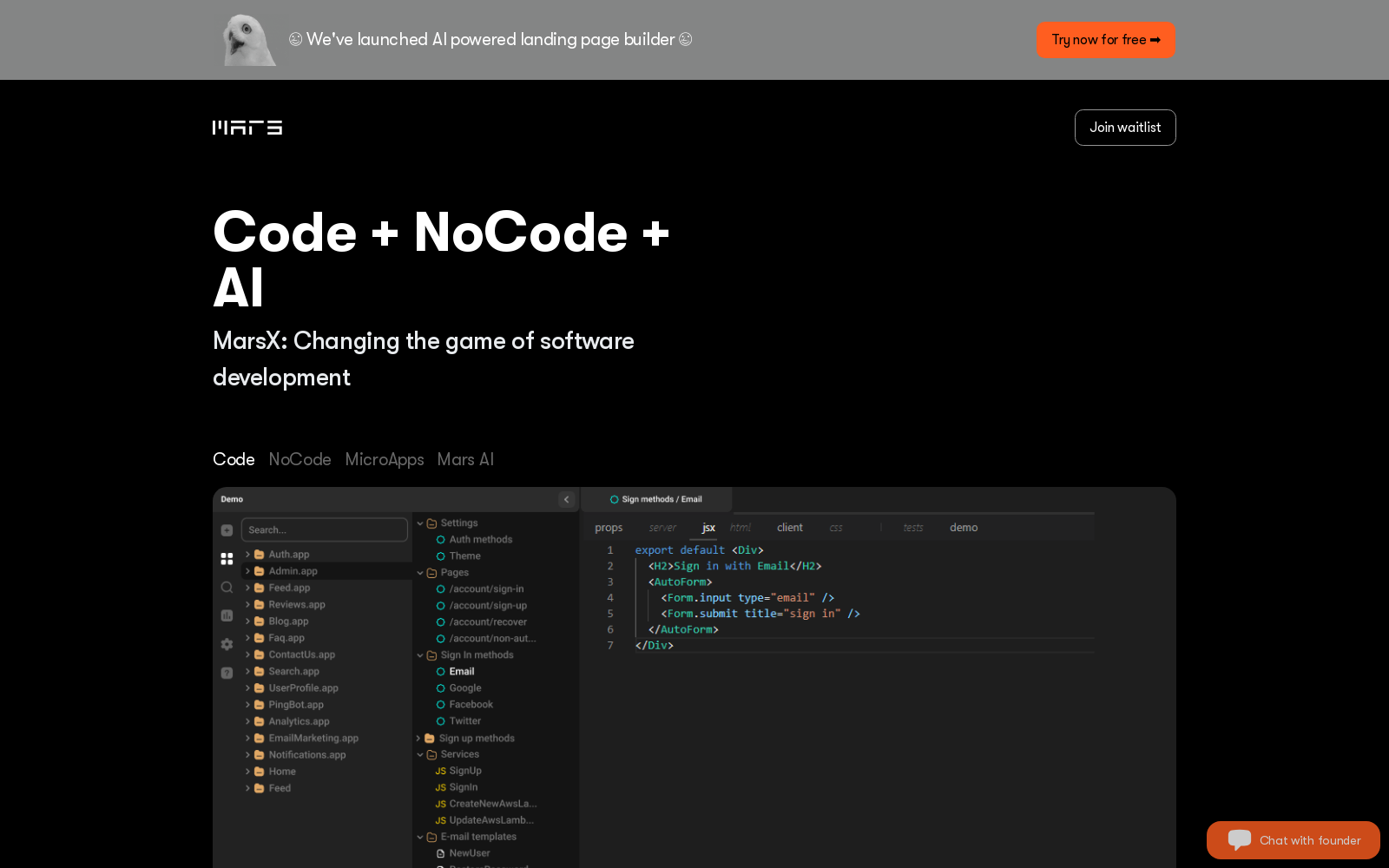Click the question mark help icon
Image resolution: width=1389 pixels, height=868 pixels.
point(227,673)
